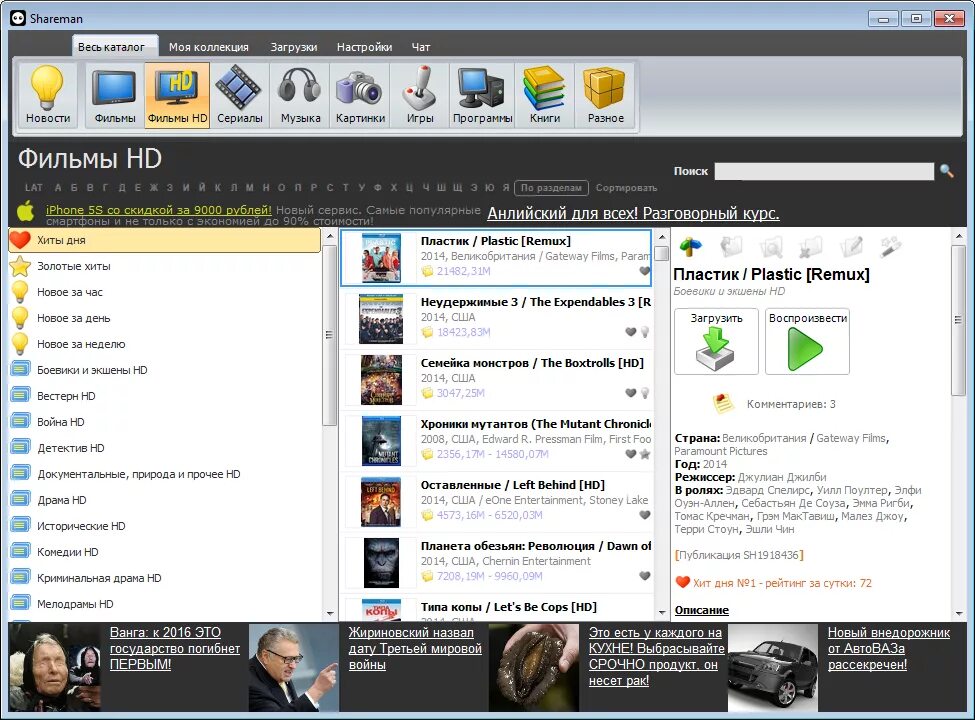This screenshot has height=720, width=975.
Task: Switch to Моя коллекция tab
Action: click(x=208, y=47)
